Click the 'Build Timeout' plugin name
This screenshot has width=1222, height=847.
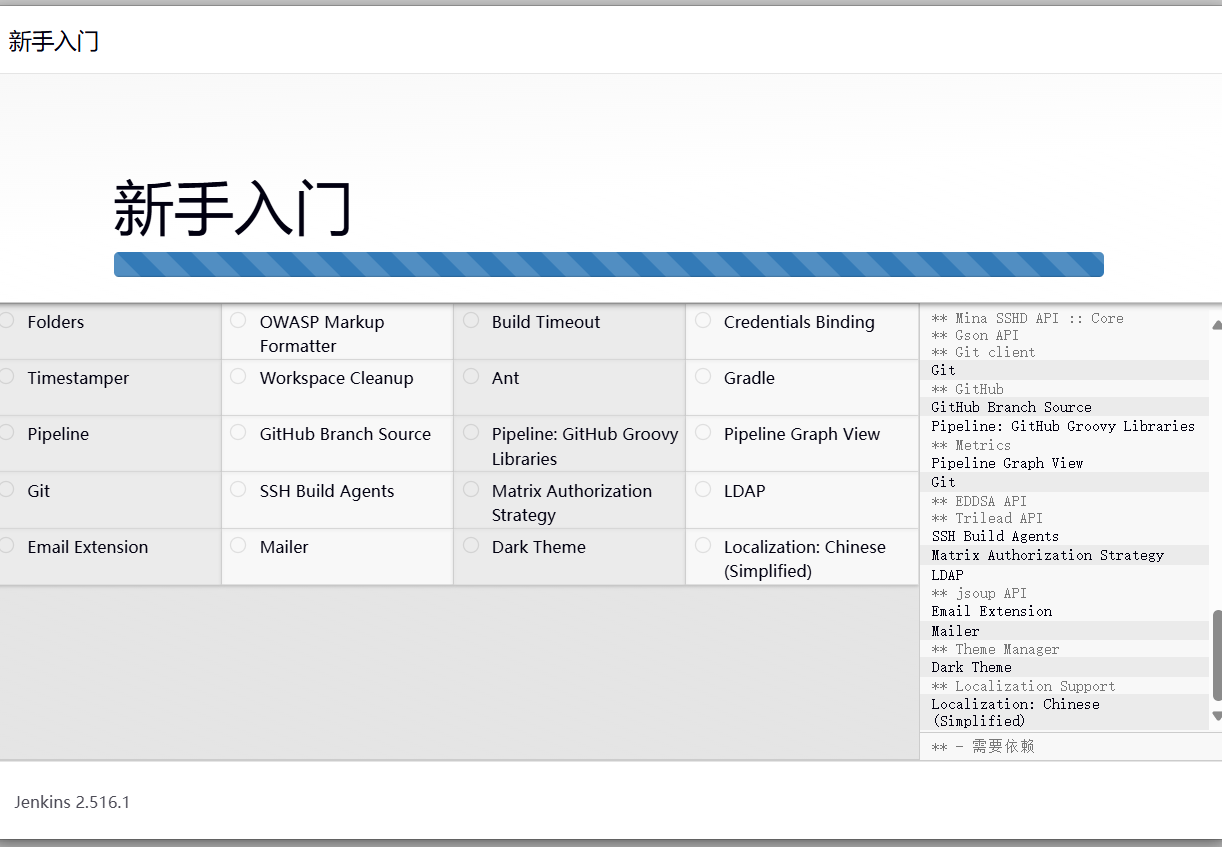546,322
